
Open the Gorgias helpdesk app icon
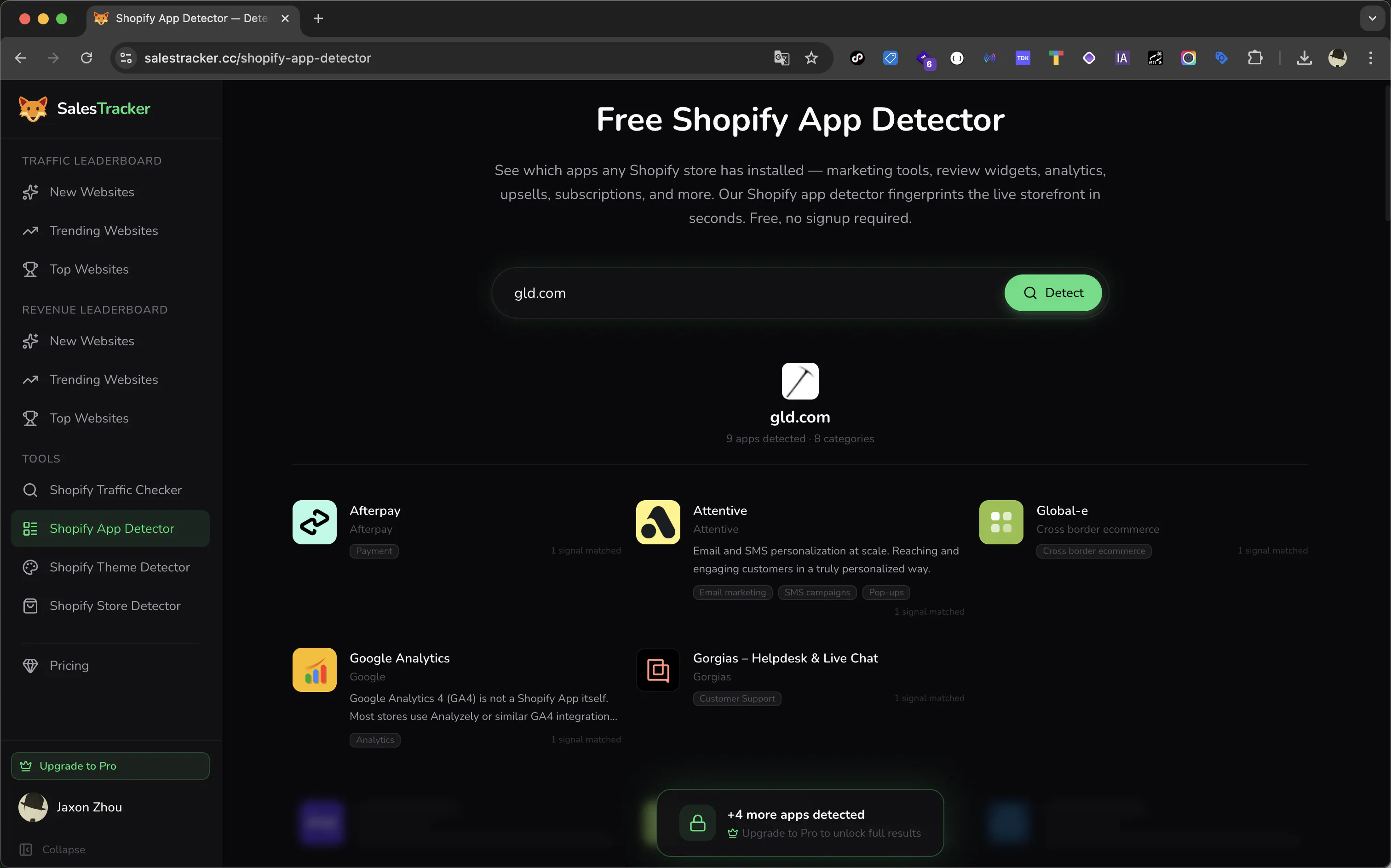[x=658, y=669]
